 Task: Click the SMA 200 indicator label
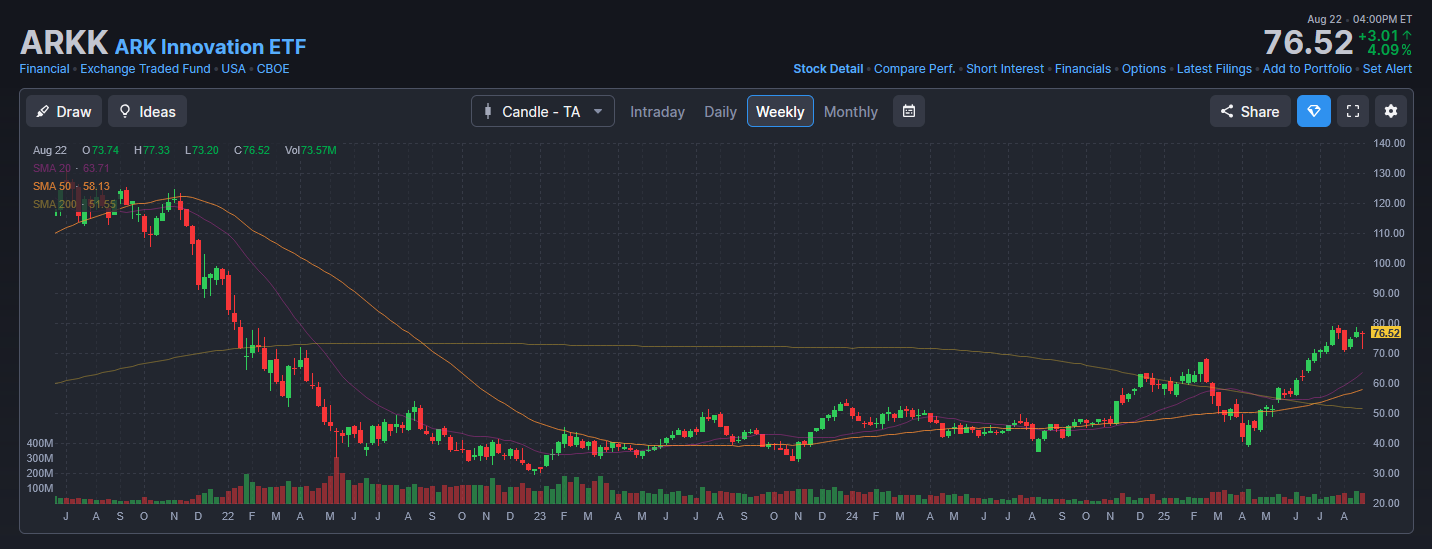74,204
